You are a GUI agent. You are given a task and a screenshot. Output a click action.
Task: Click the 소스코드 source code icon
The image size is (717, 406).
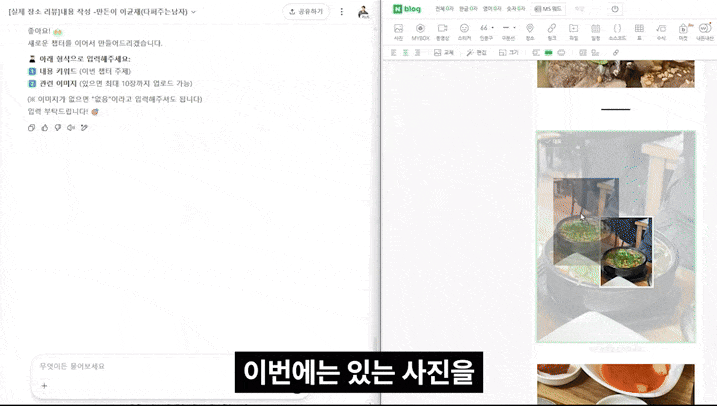click(617, 30)
